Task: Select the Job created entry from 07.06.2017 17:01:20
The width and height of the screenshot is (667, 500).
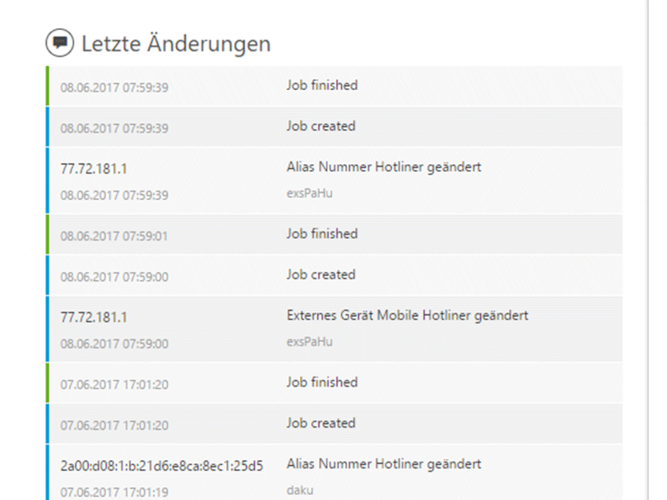Action: 334,424
